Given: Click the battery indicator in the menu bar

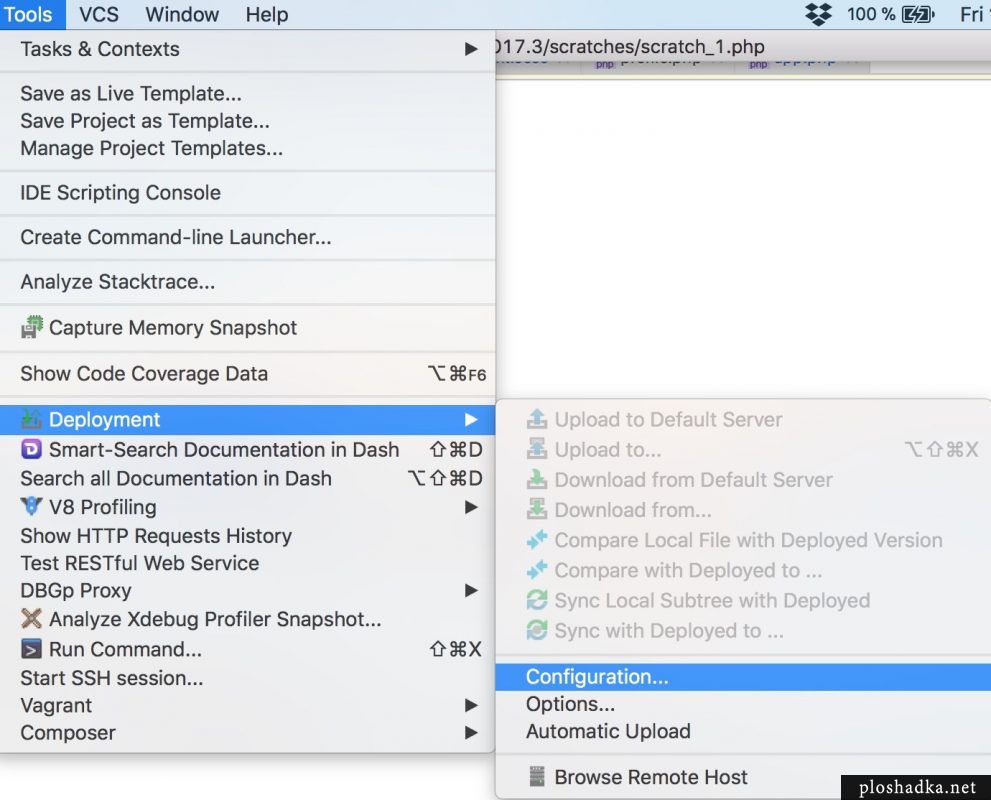Looking at the screenshot, I should point(917,14).
